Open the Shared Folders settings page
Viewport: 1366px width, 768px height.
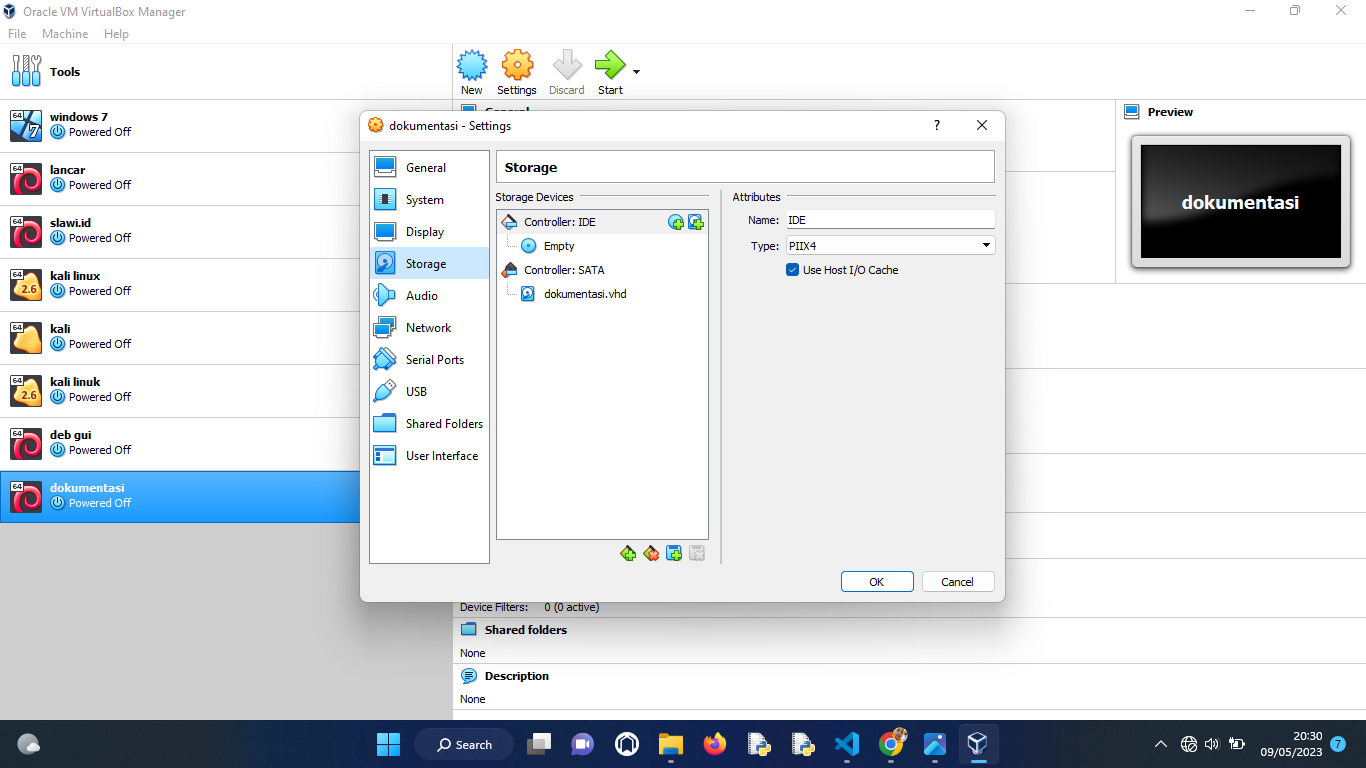coord(429,424)
